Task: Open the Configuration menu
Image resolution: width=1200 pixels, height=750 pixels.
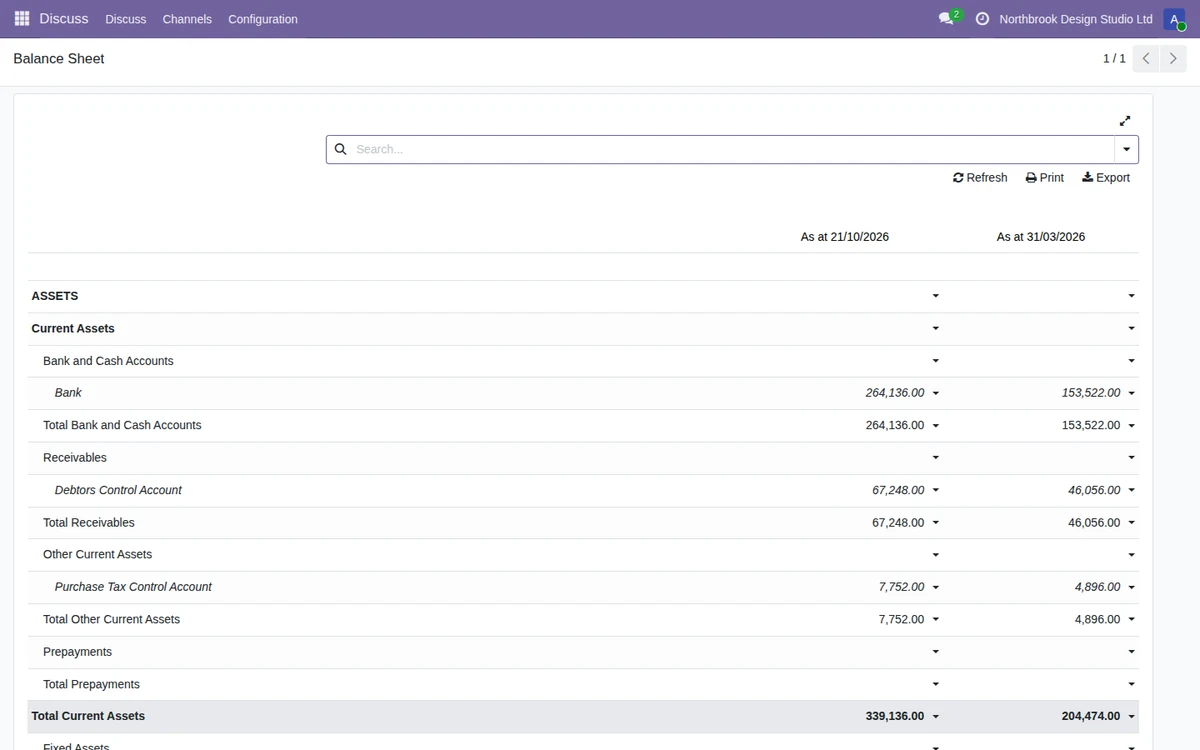Action: coord(263,19)
